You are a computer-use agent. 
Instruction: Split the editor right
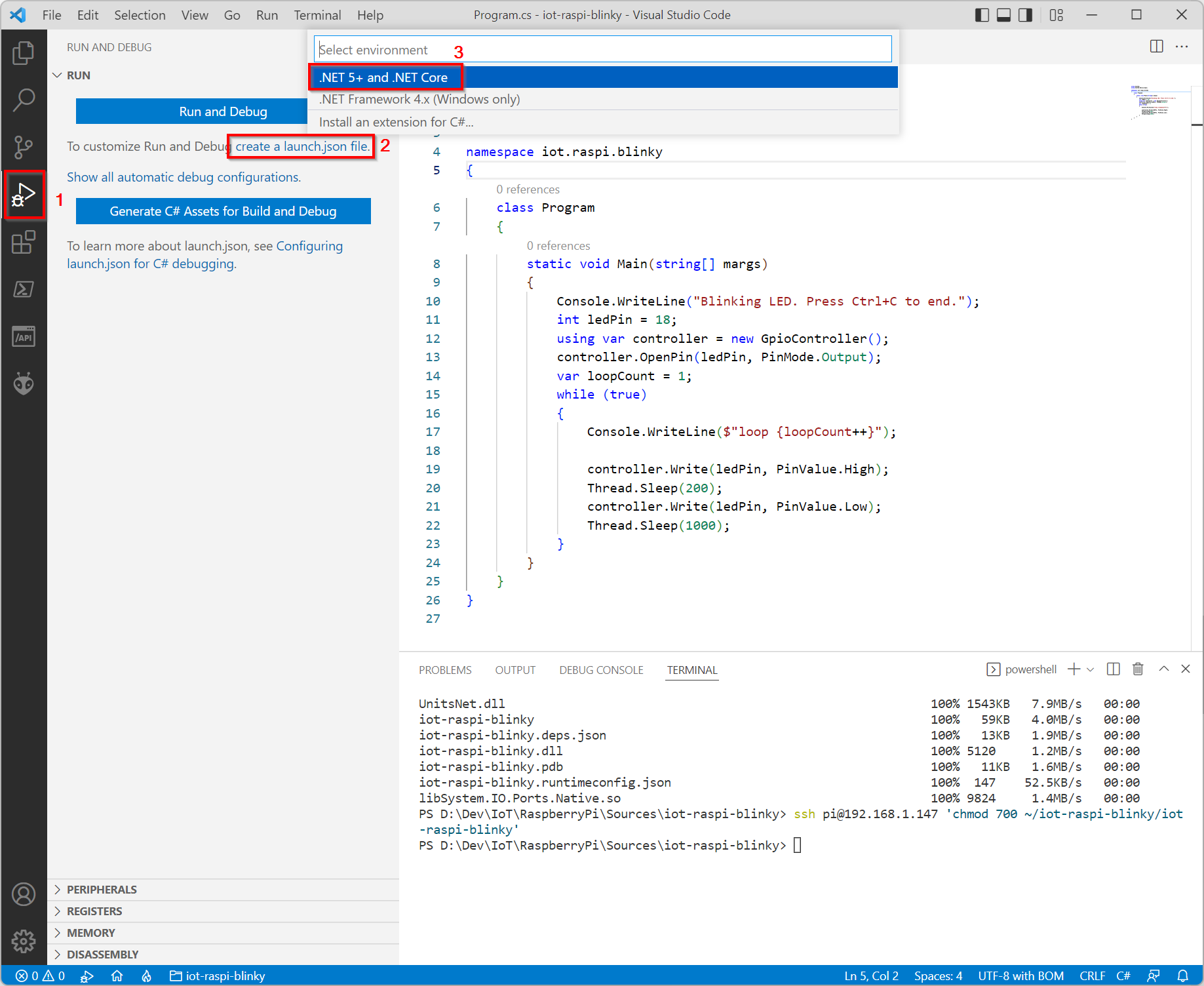click(1157, 47)
